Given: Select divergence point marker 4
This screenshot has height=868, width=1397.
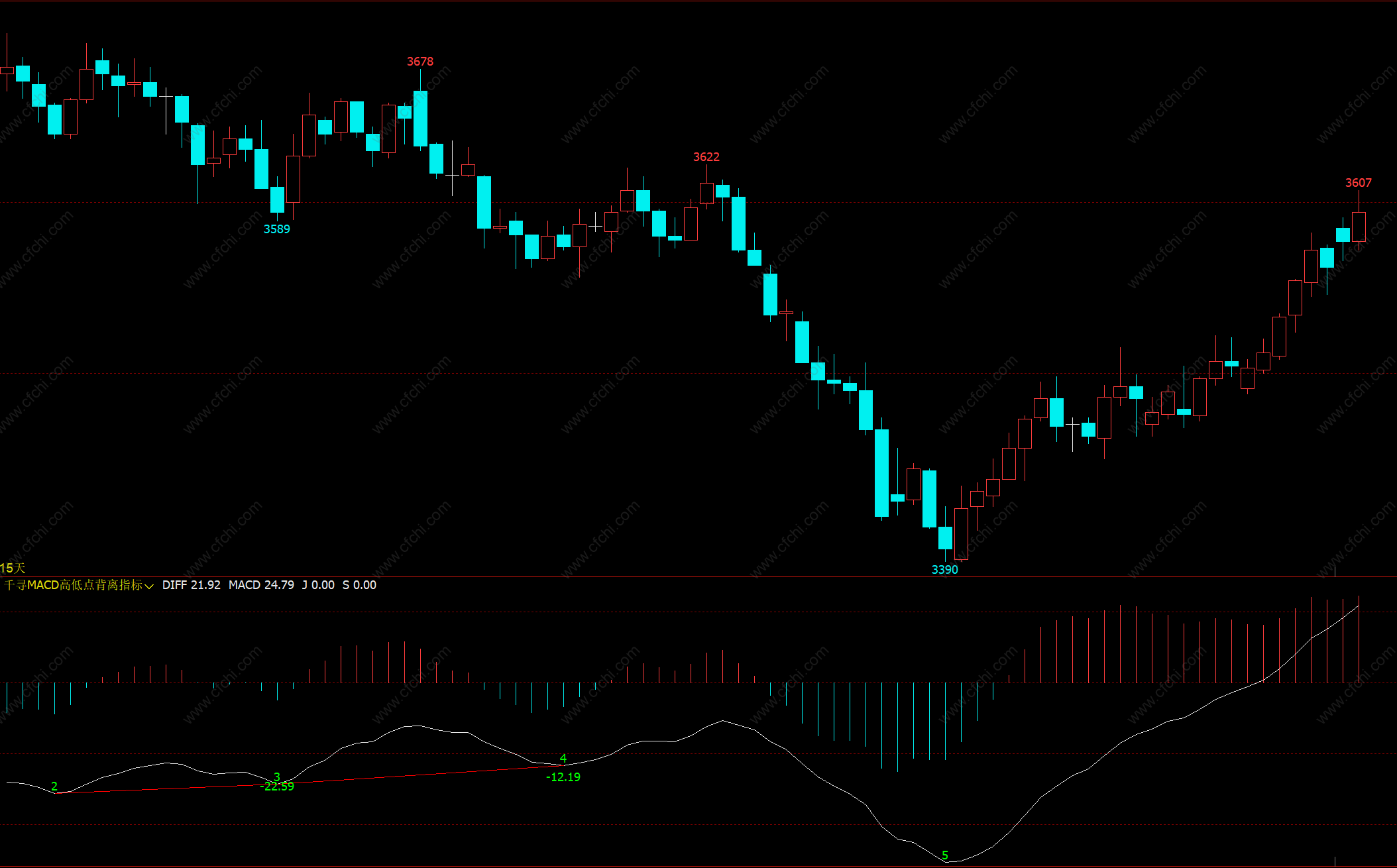Looking at the screenshot, I should 563,758.
